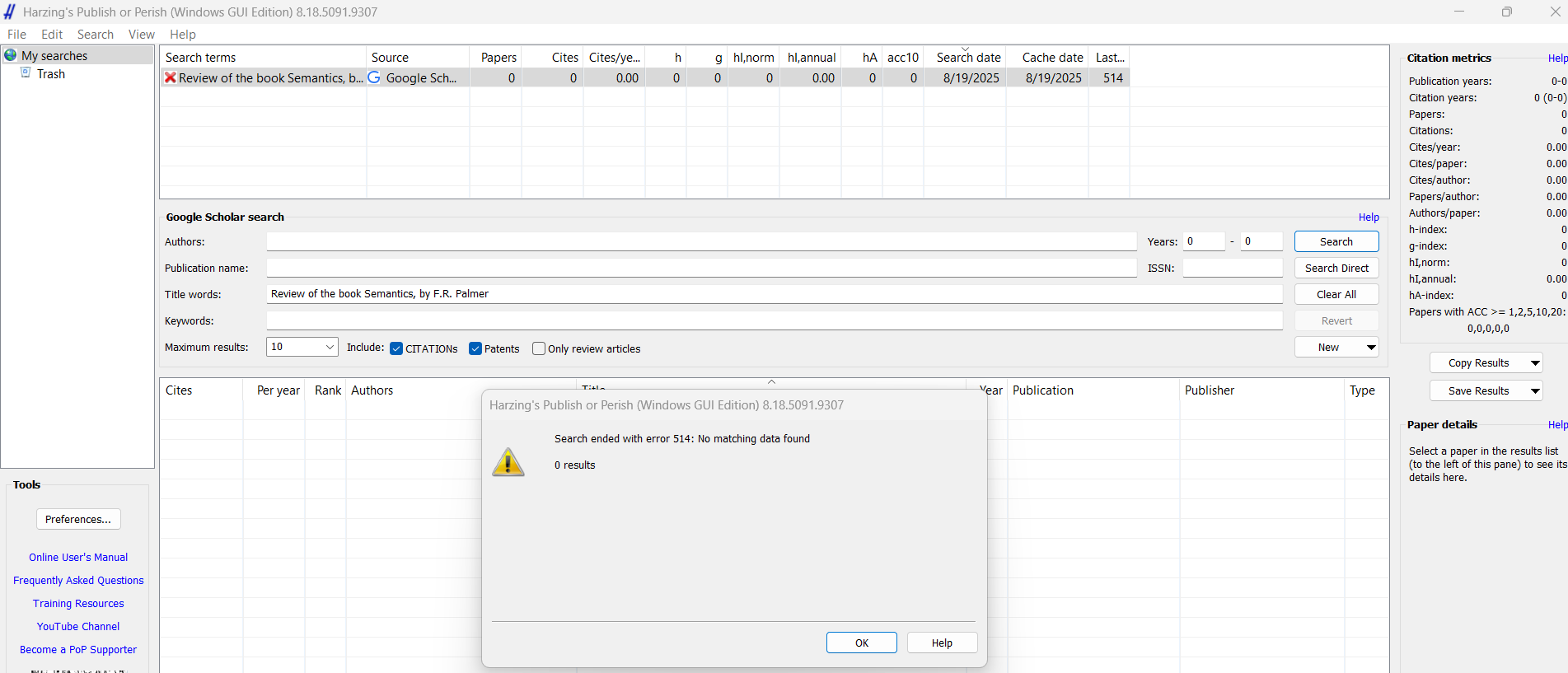Click Help link in Google Scholar search panel
The width and height of the screenshot is (1568, 673).
pos(1369,217)
